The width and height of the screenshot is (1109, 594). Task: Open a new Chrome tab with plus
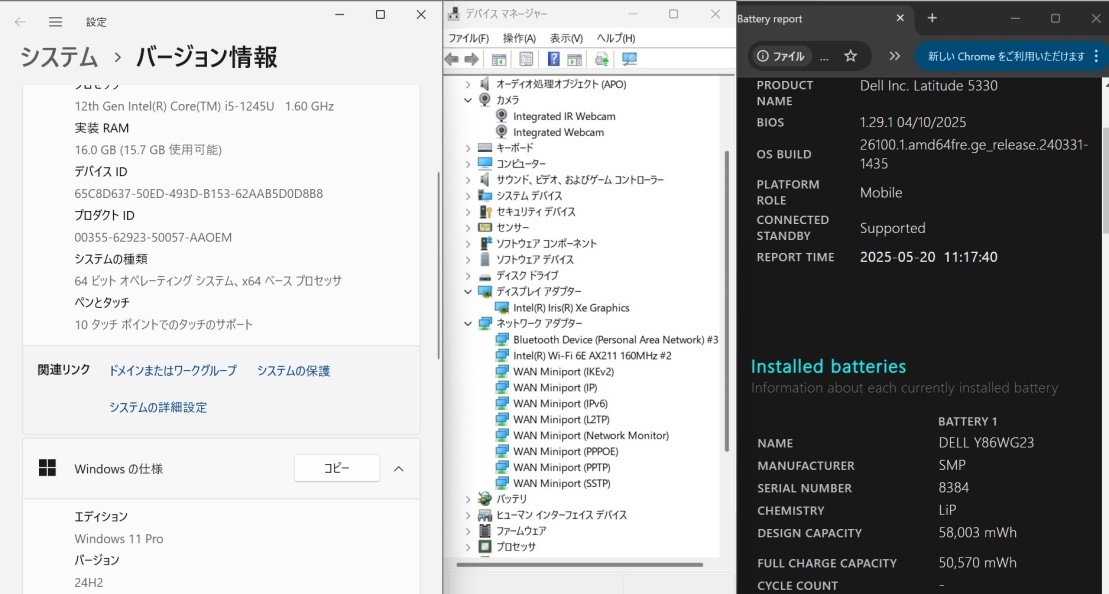[932, 18]
